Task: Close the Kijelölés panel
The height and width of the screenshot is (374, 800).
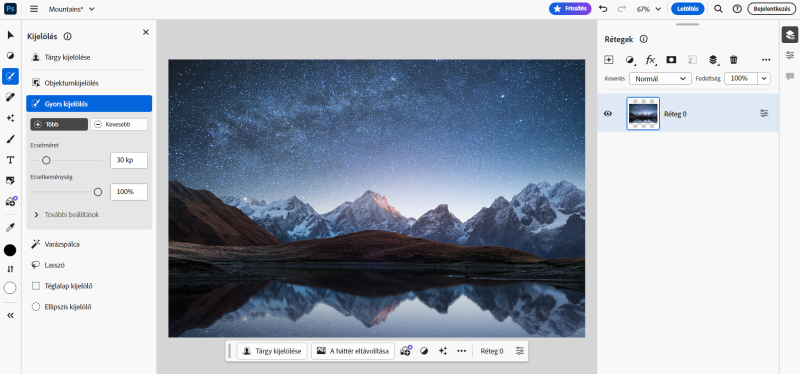Action: point(145,32)
